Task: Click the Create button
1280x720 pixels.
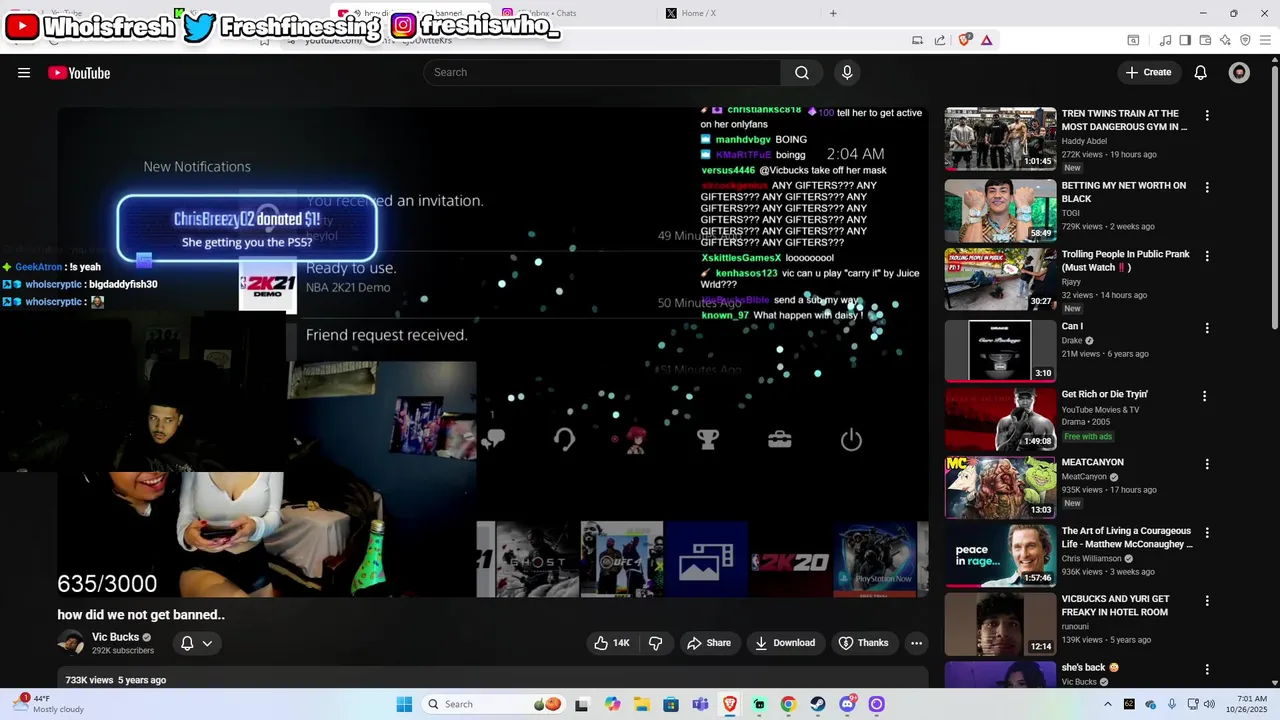Action: click(x=1148, y=72)
